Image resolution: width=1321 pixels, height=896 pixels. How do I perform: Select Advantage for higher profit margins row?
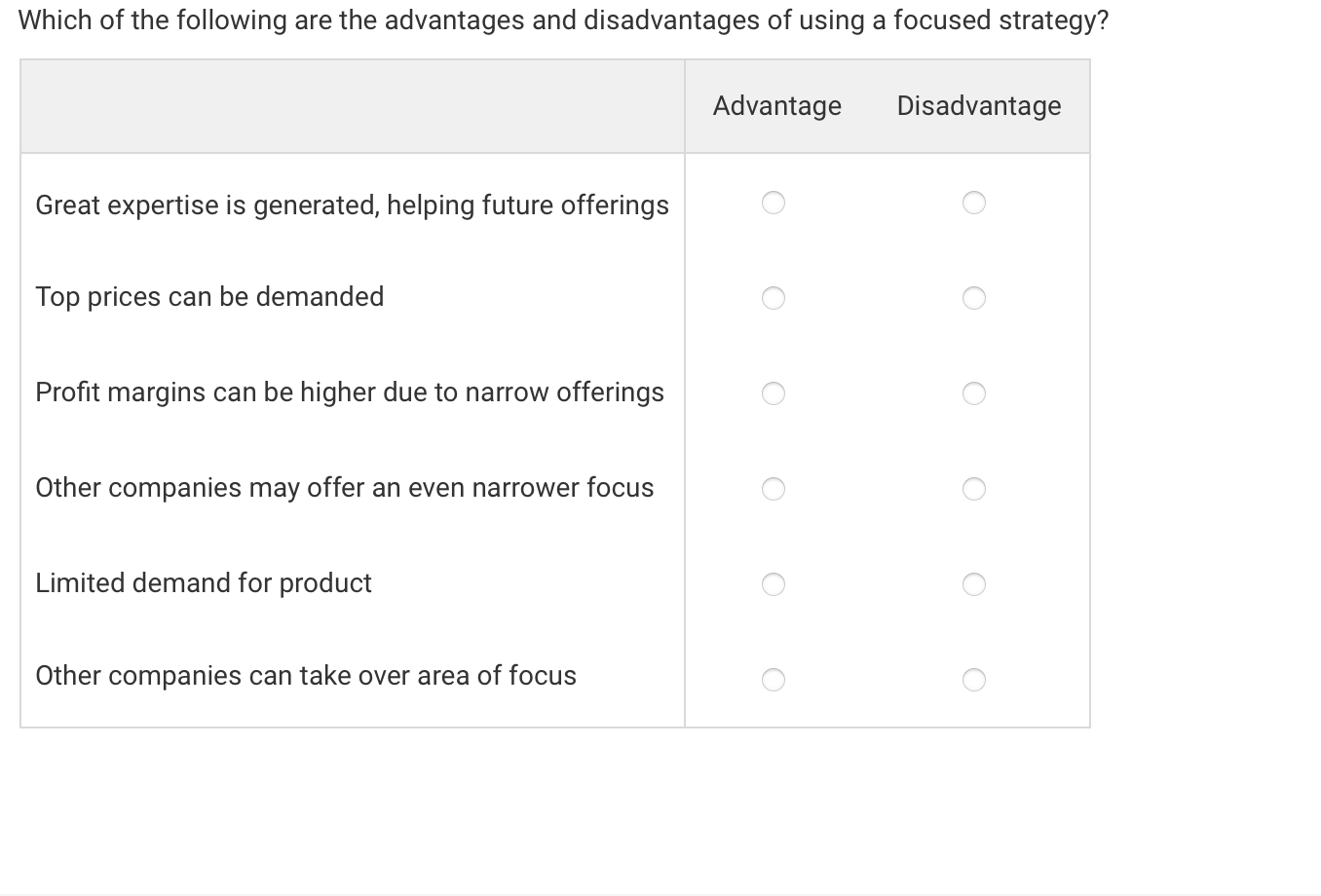(774, 393)
